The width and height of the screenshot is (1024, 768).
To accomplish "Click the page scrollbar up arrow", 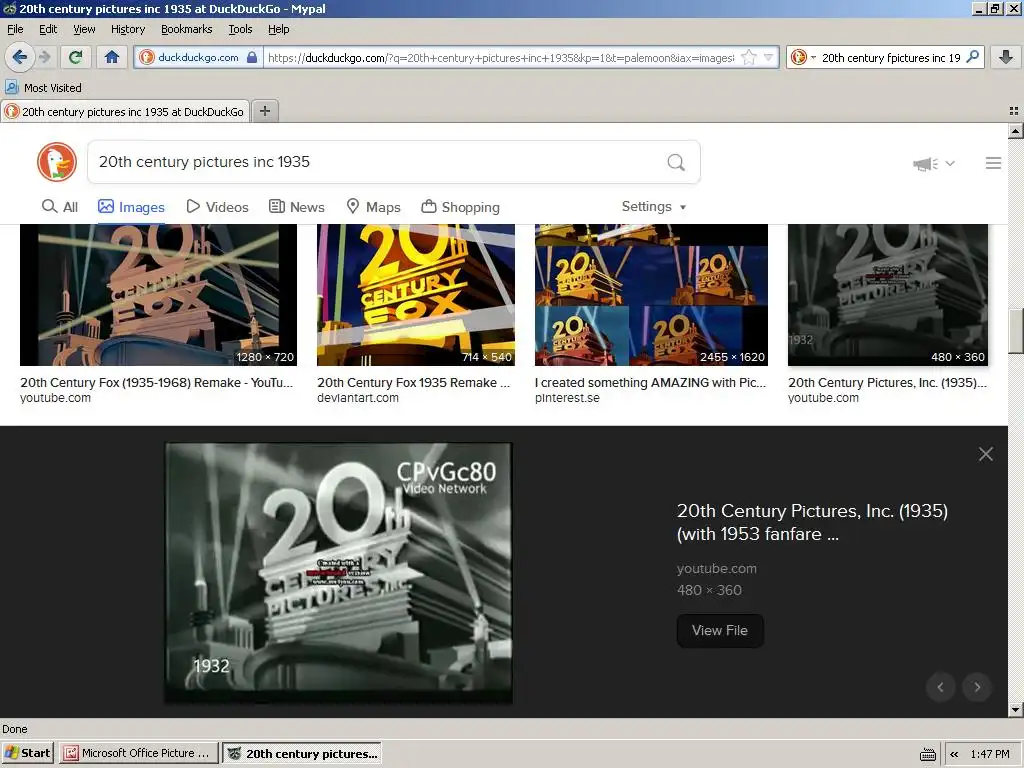I will (x=1016, y=131).
